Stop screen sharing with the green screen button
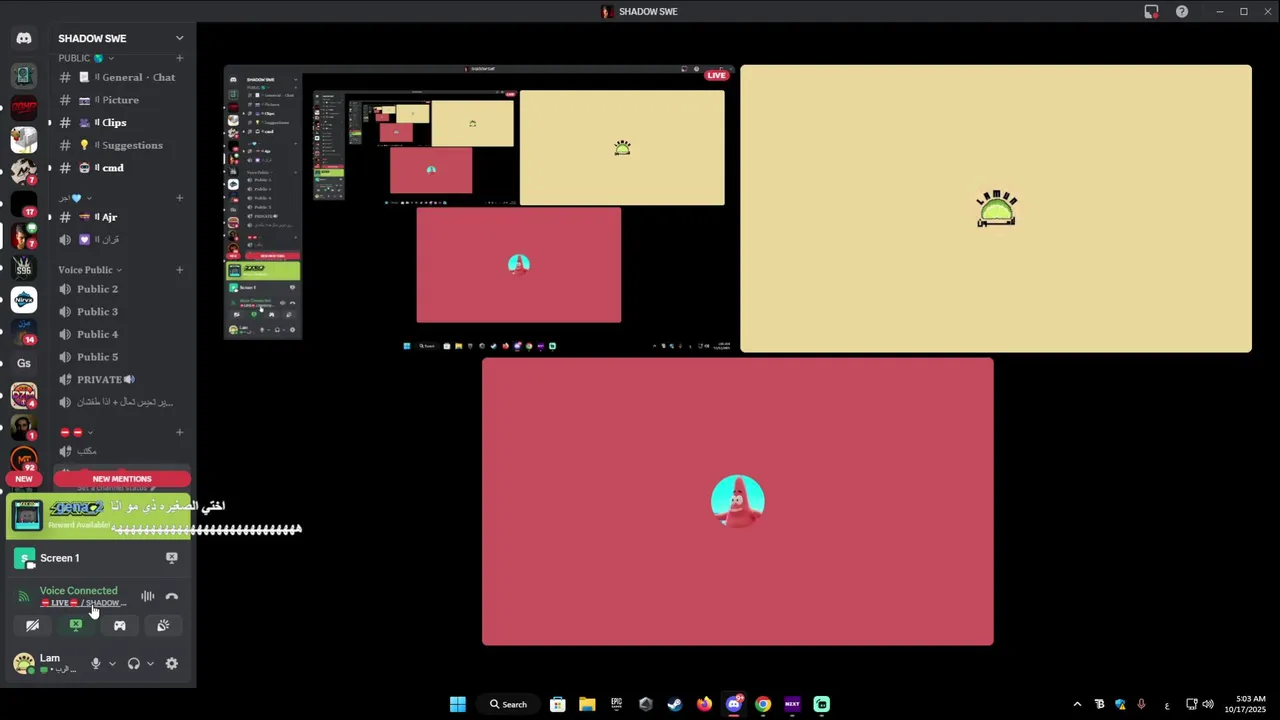Viewport: 1280px width, 720px height. tap(76, 625)
